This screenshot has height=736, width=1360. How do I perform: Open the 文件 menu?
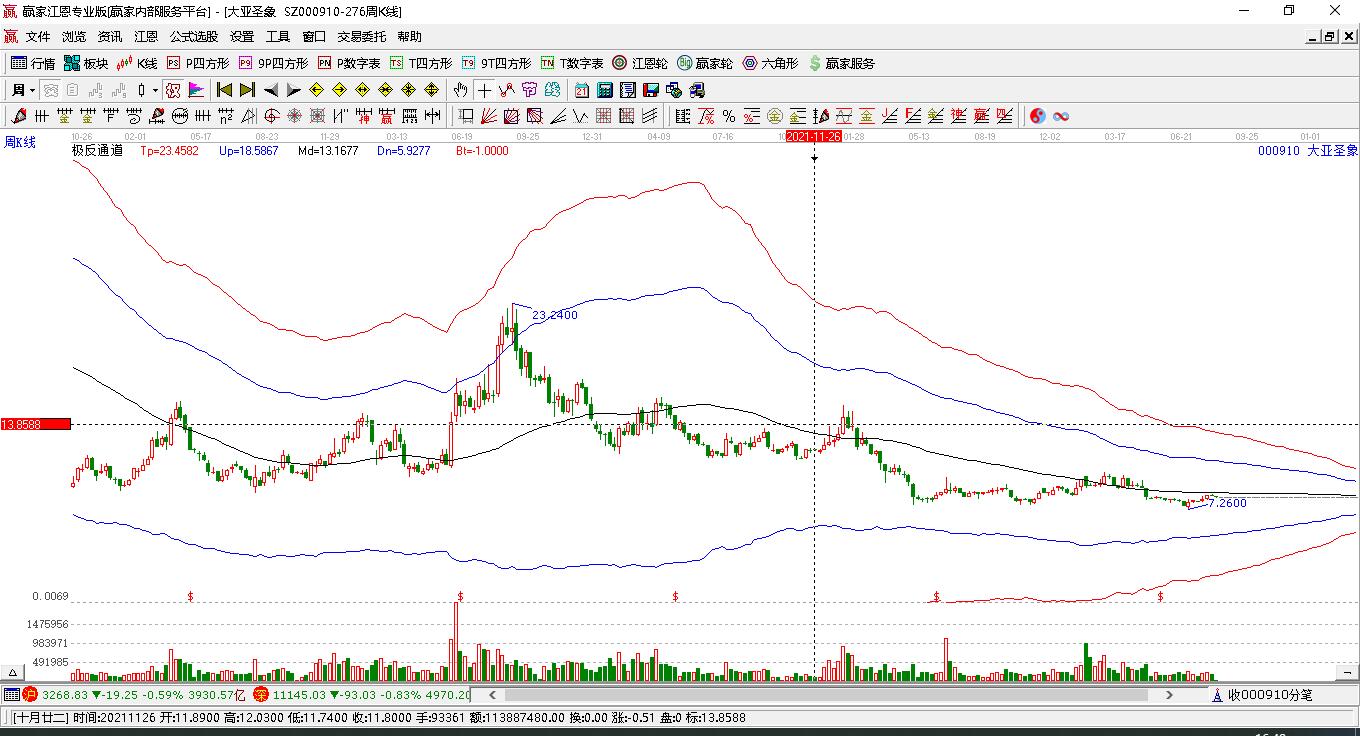click(38, 37)
